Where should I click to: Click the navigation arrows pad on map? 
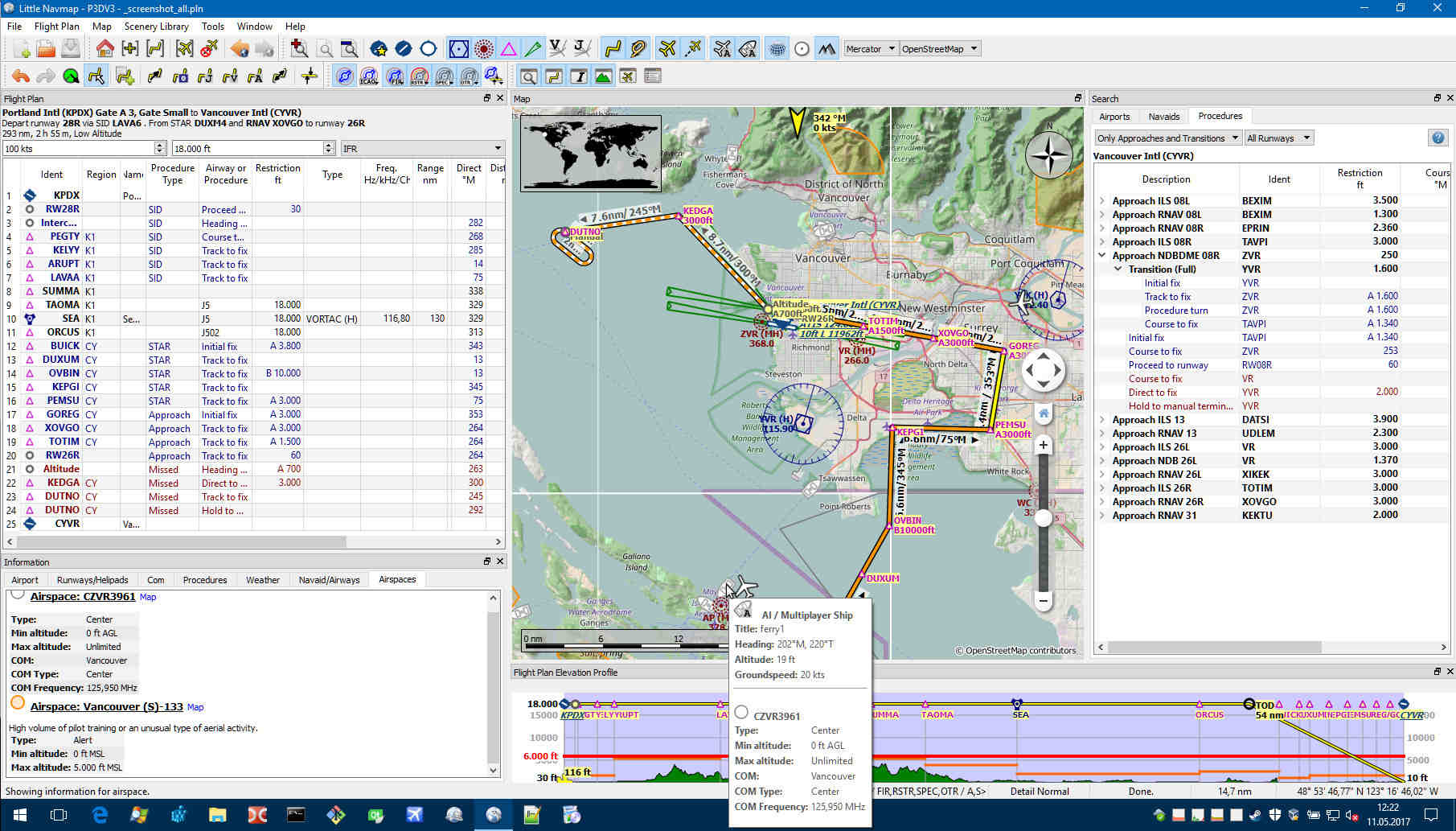1043,371
